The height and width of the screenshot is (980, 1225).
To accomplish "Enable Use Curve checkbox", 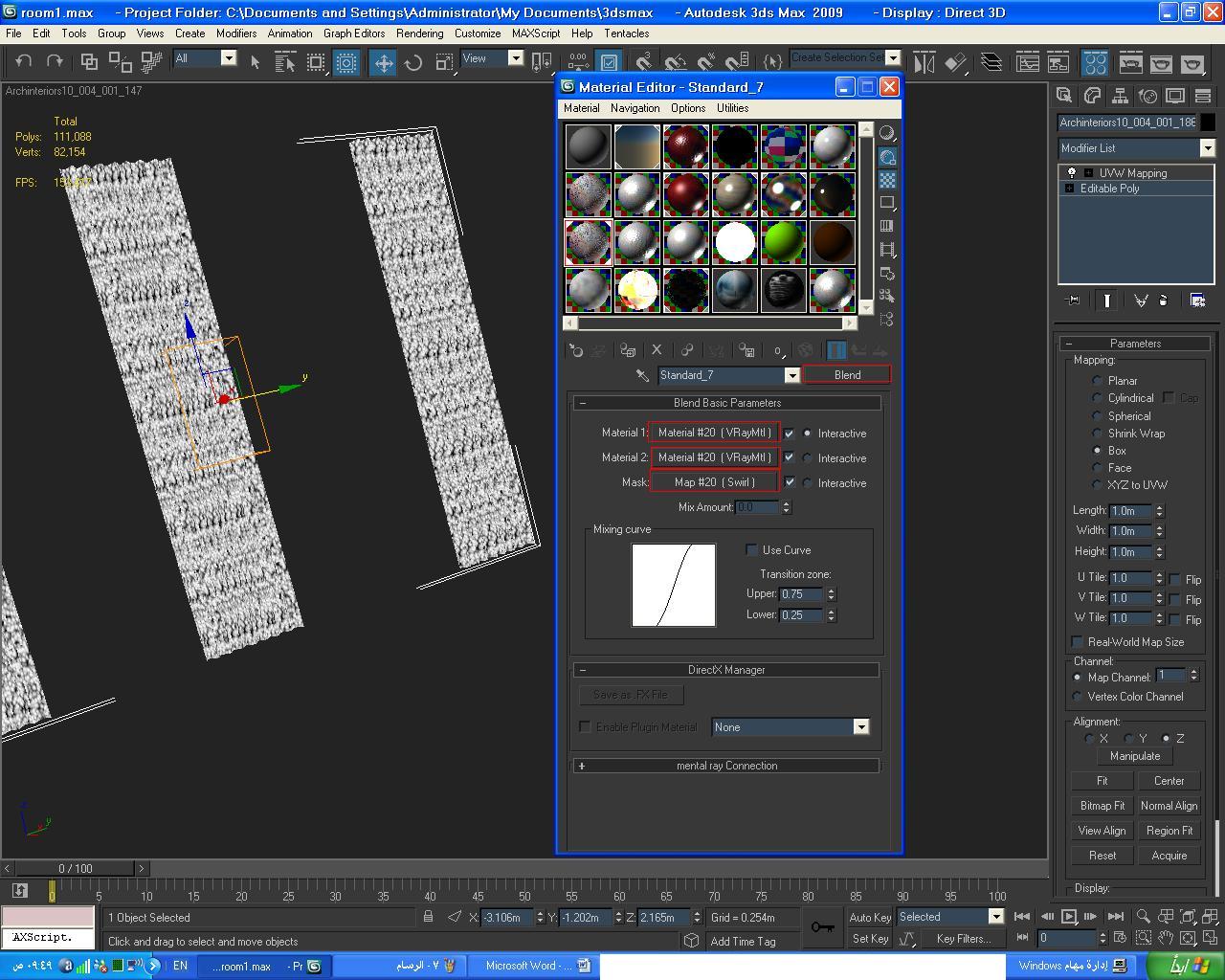I will pos(751,550).
